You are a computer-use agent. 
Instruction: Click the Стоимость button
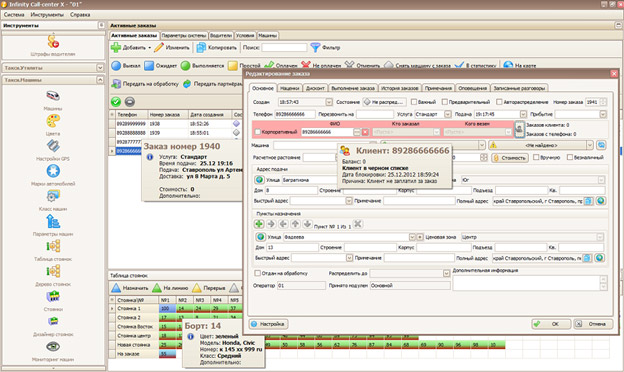pos(510,158)
